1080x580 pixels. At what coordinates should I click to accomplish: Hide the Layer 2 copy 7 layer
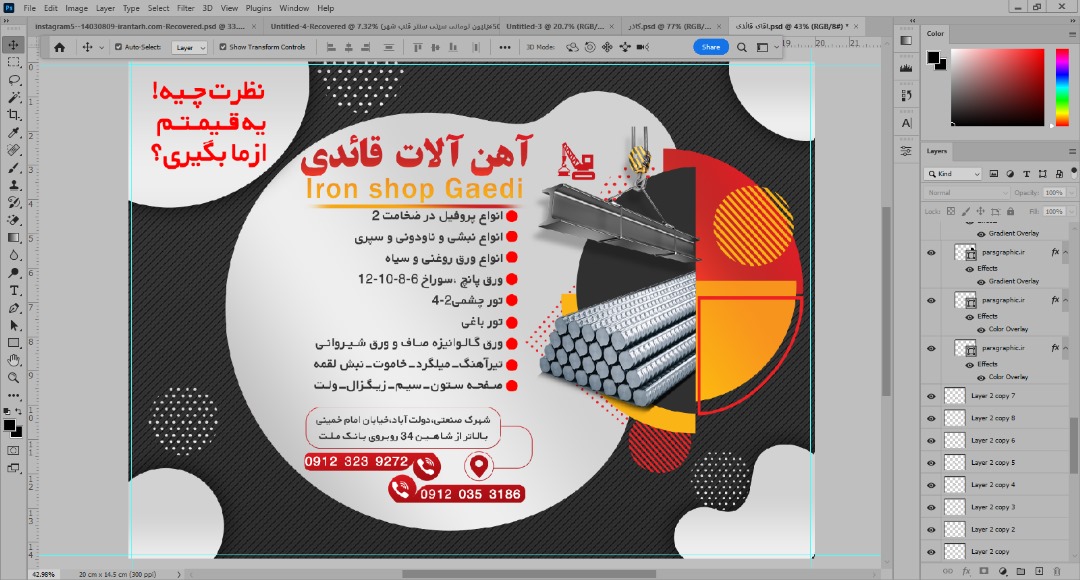931,396
